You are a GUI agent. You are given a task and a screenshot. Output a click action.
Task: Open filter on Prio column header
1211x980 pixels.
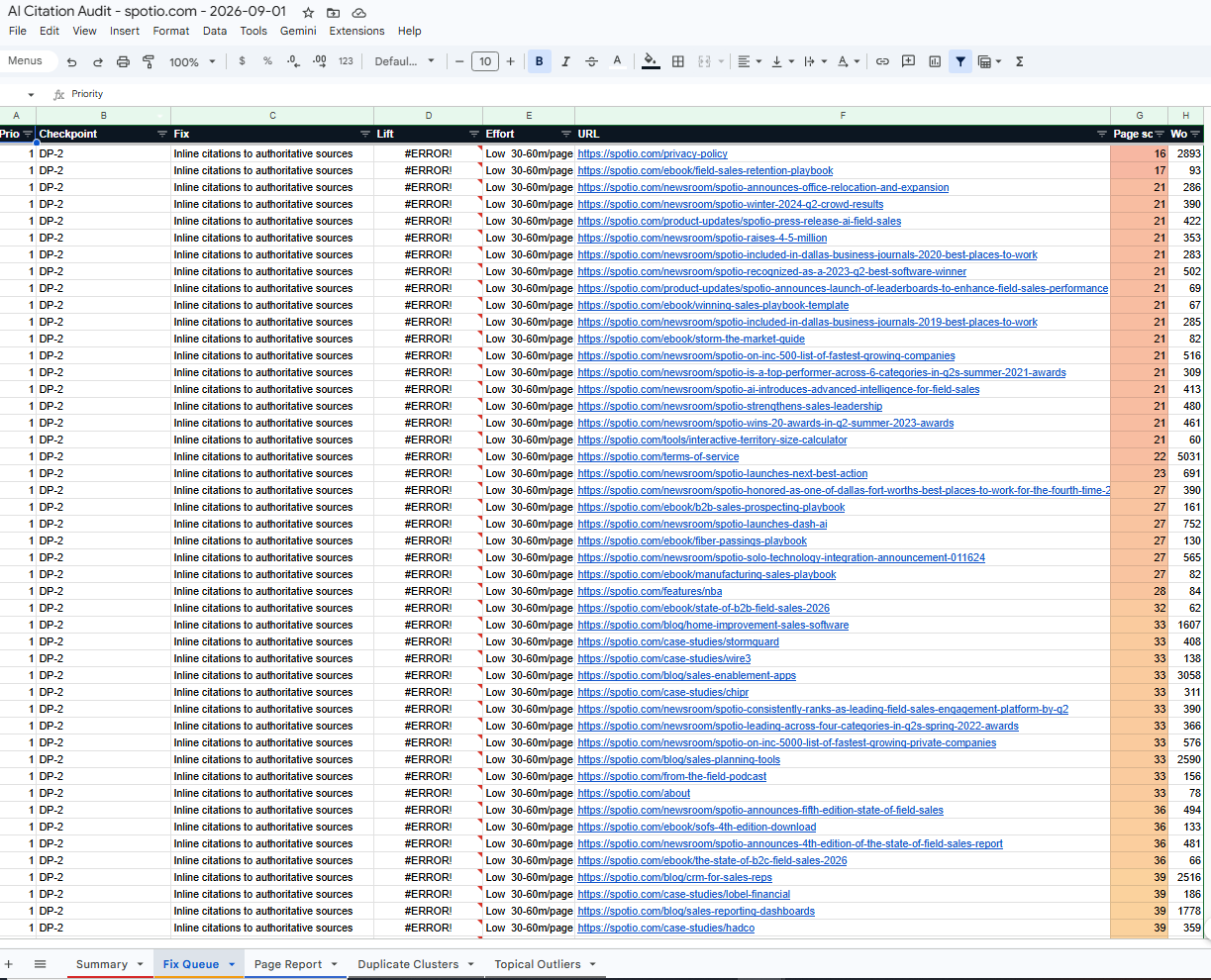pos(28,134)
